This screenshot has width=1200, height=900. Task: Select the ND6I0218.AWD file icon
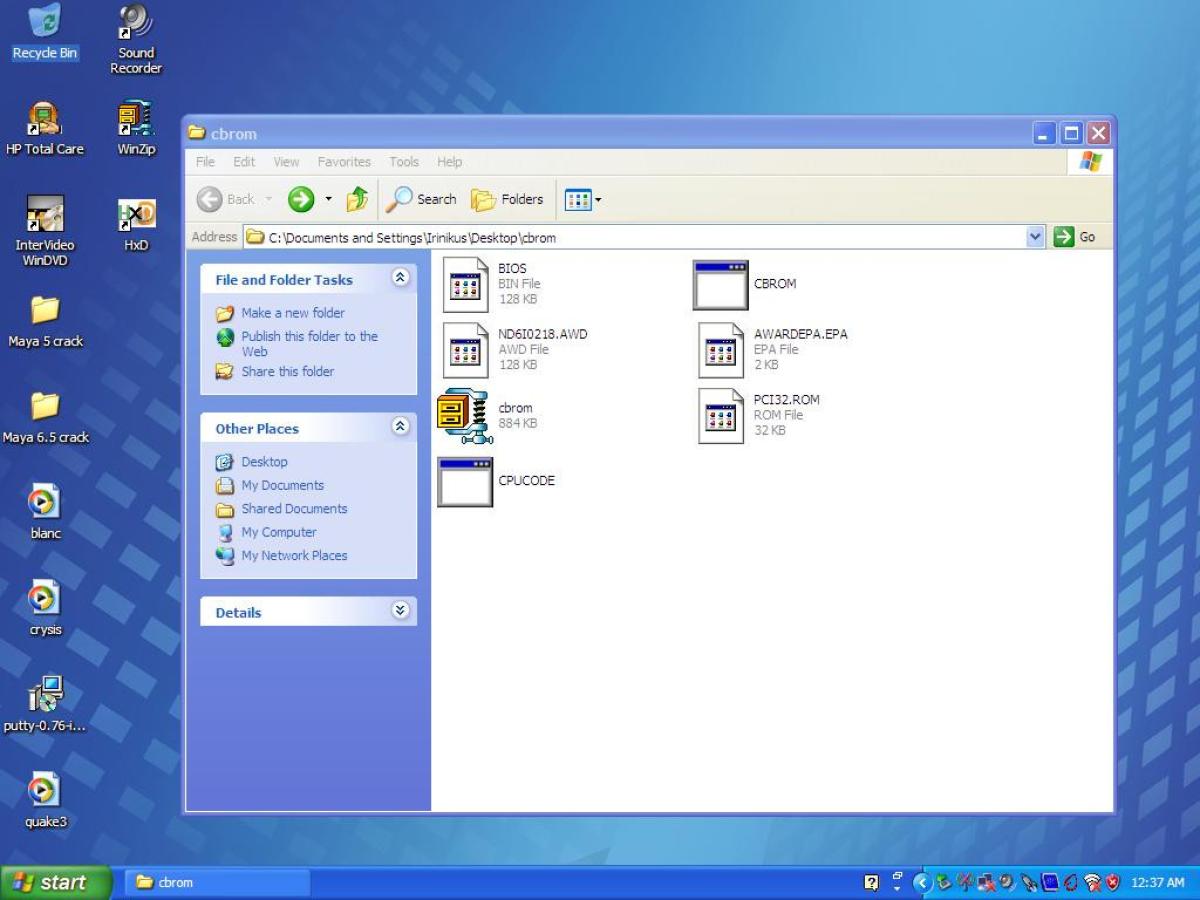(466, 350)
